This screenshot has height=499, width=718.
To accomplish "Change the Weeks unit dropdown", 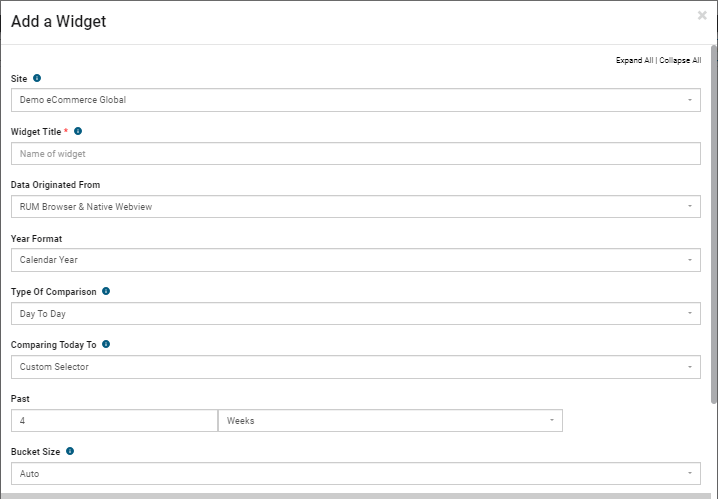I will point(390,421).
